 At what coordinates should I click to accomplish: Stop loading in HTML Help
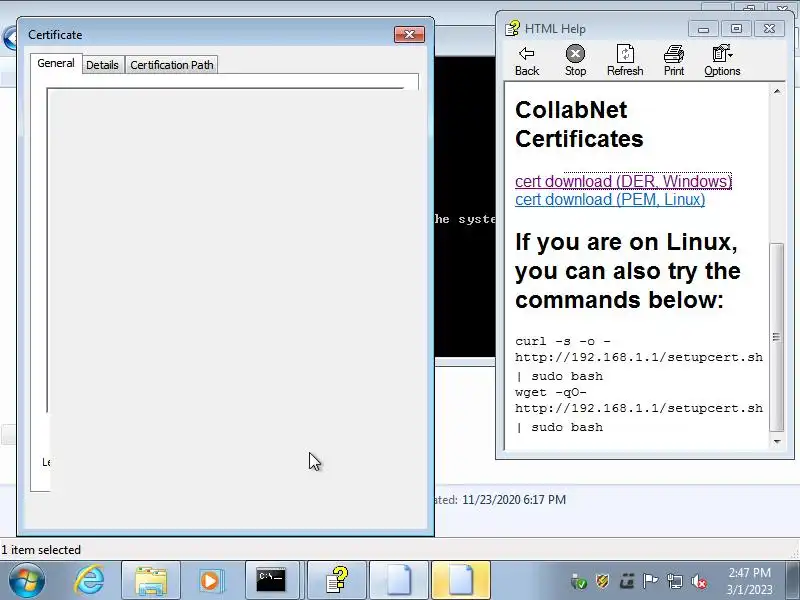point(575,61)
